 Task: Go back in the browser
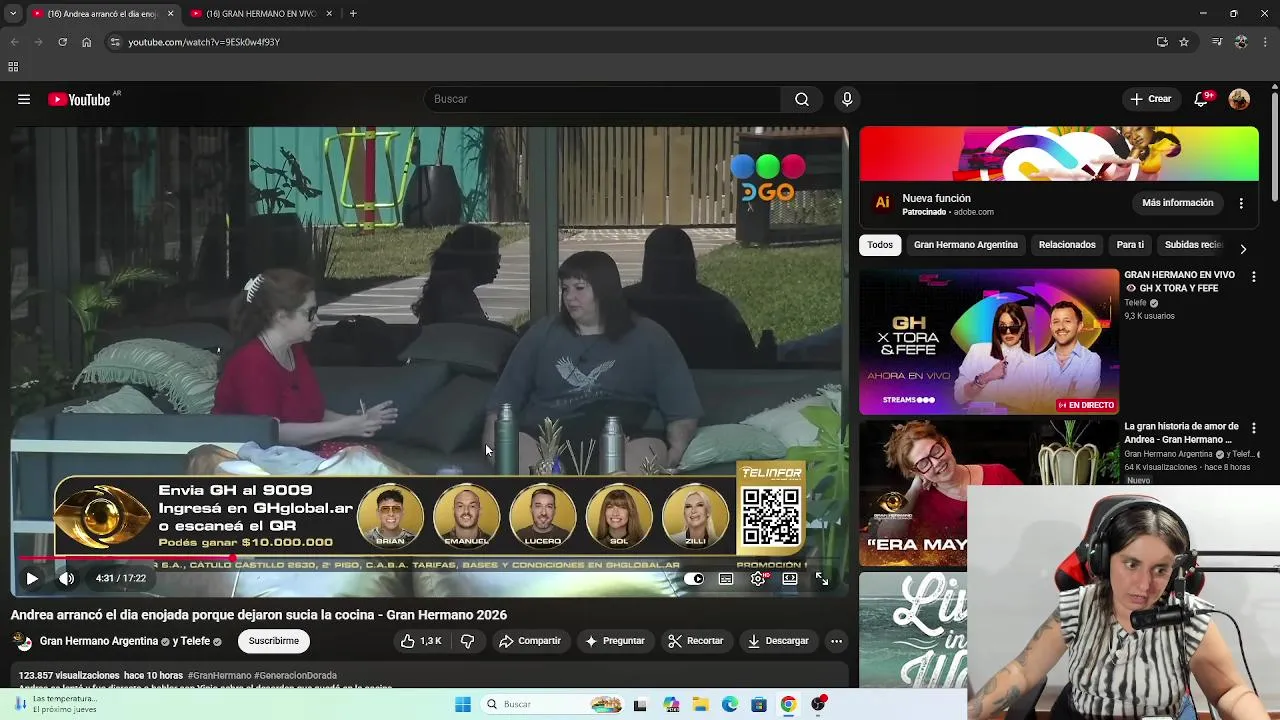tap(14, 42)
